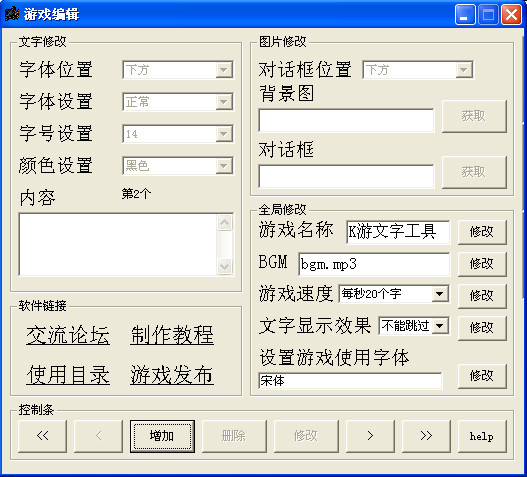
Task: Click 修改 button next to BGM
Action: click(x=482, y=264)
